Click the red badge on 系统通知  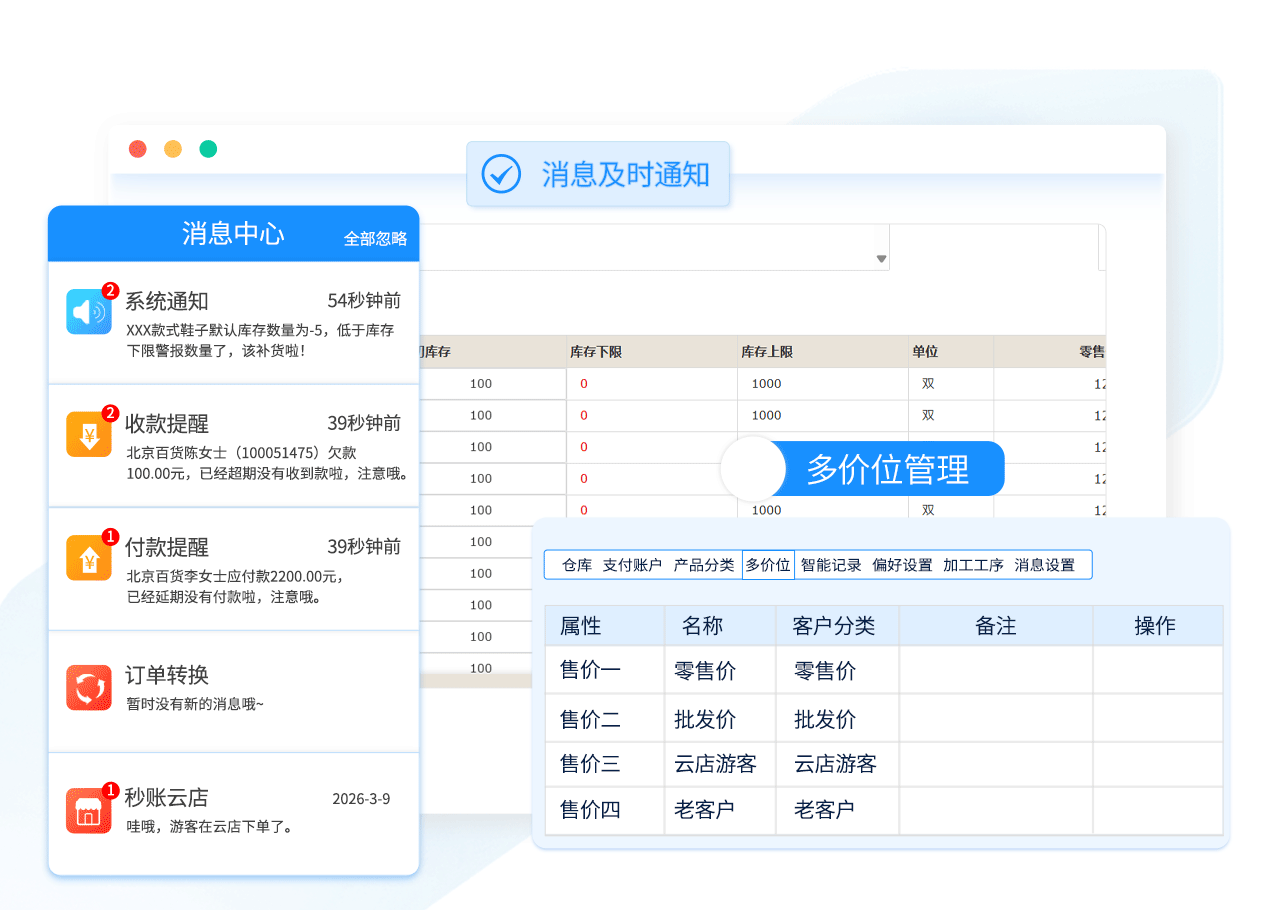(110, 291)
